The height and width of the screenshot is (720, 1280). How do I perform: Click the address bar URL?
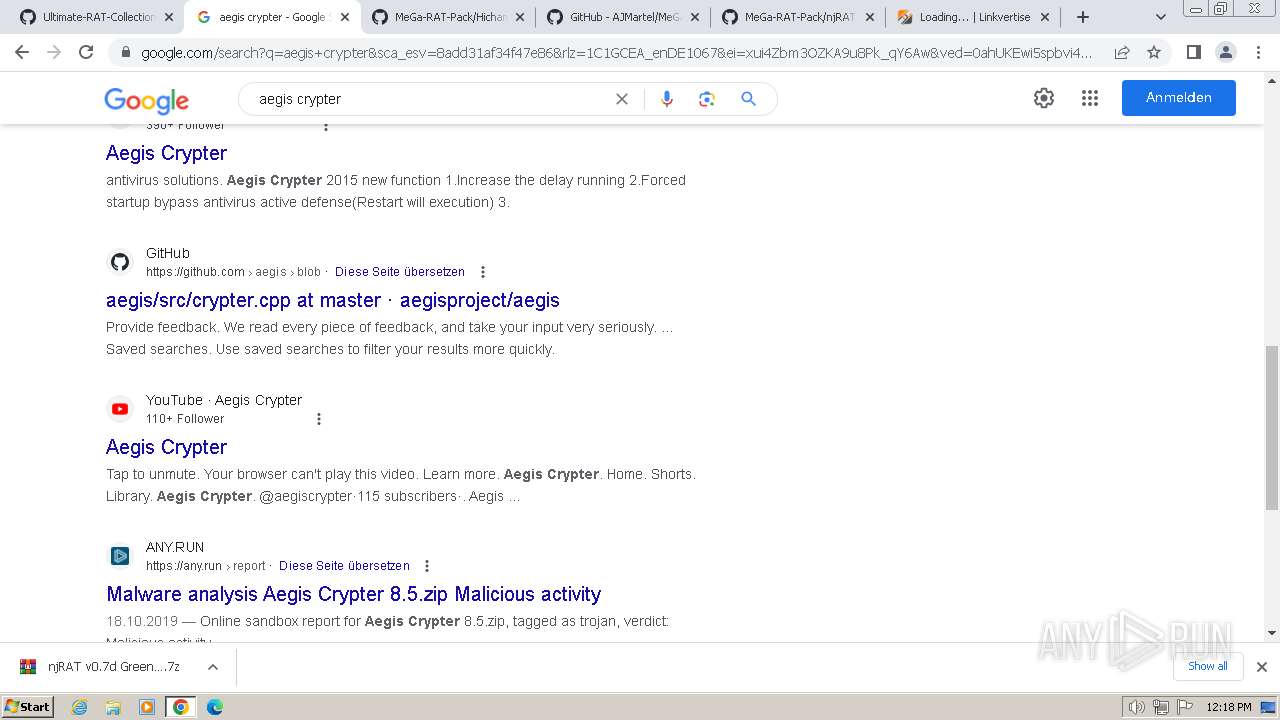(615, 52)
